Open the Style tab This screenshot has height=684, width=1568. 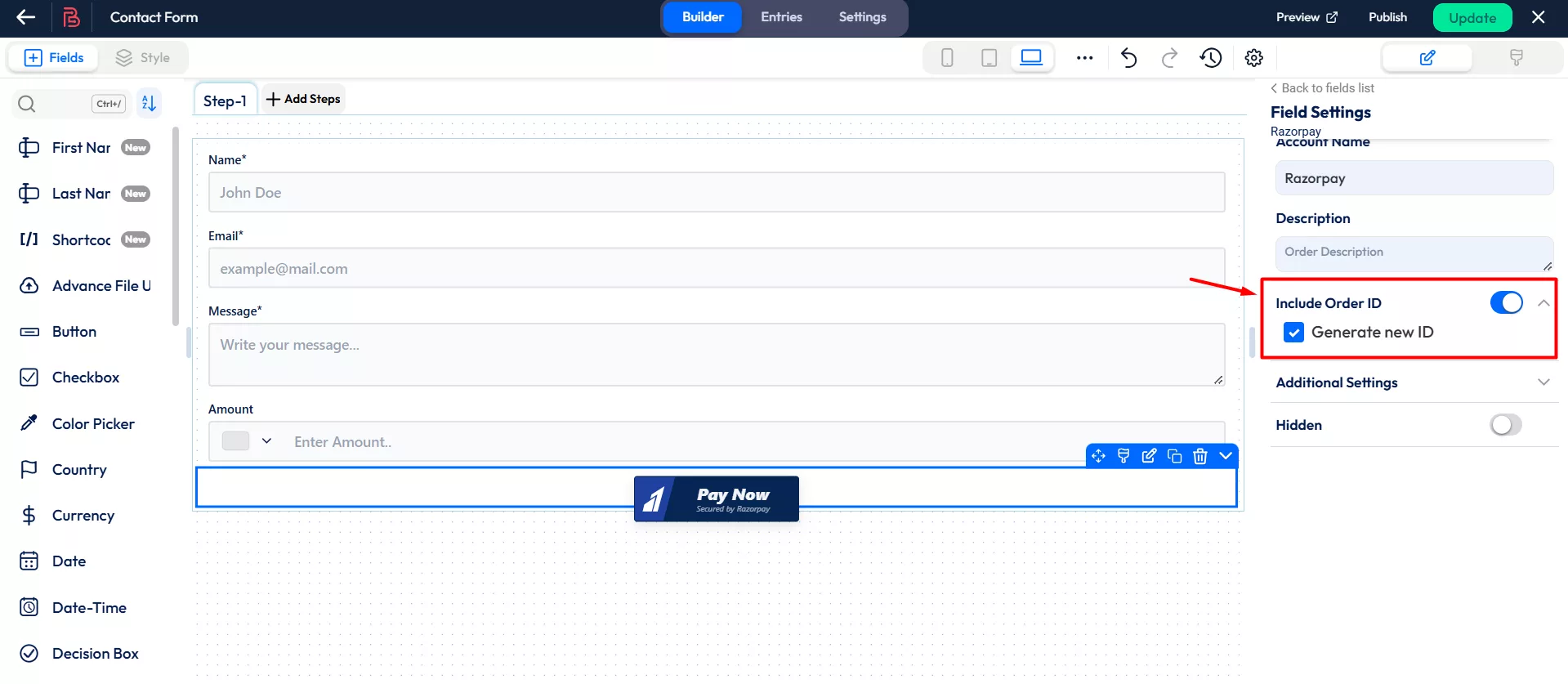point(143,58)
